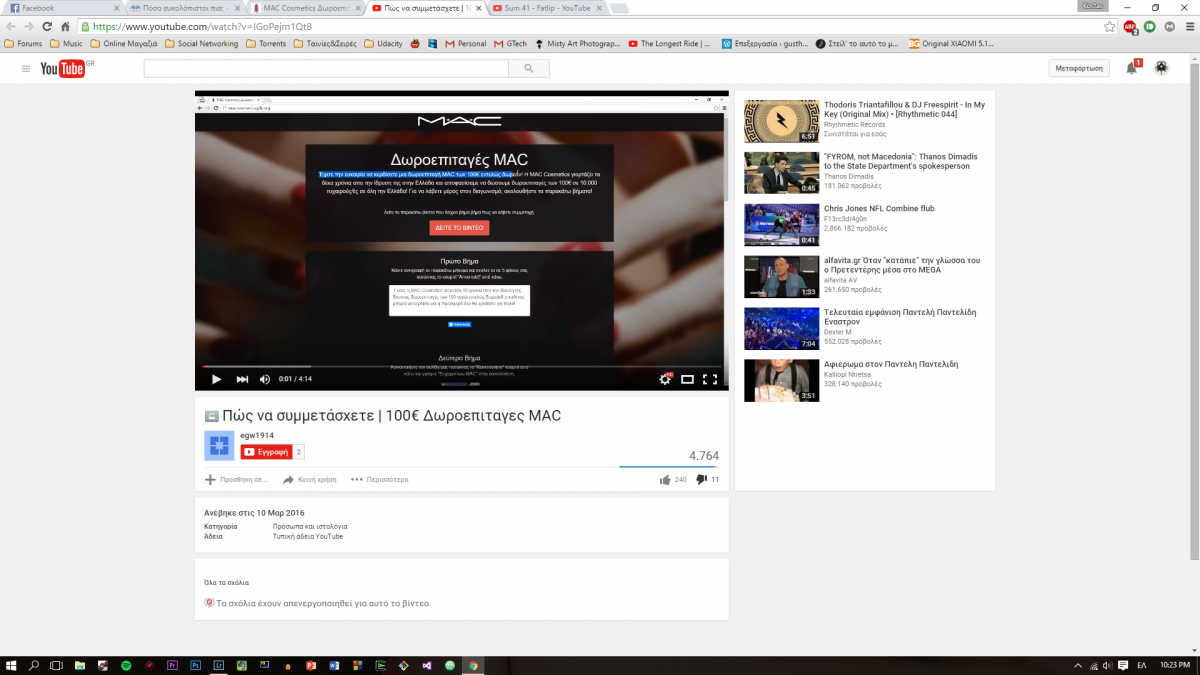
Task: Open the Online Μαγαζιά bookmark folder
Action: coord(124,44)
